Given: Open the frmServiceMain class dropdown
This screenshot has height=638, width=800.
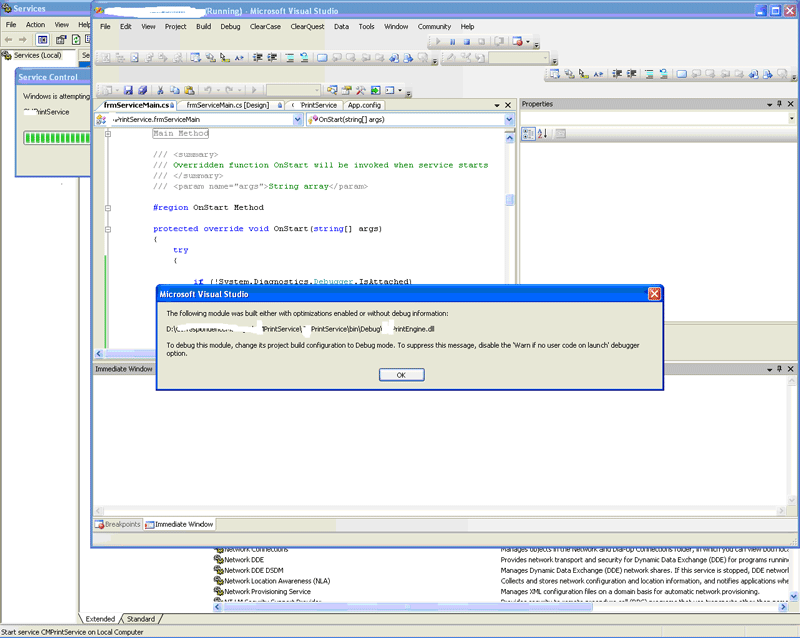Looking at the screenshot, I should point(298,119).
